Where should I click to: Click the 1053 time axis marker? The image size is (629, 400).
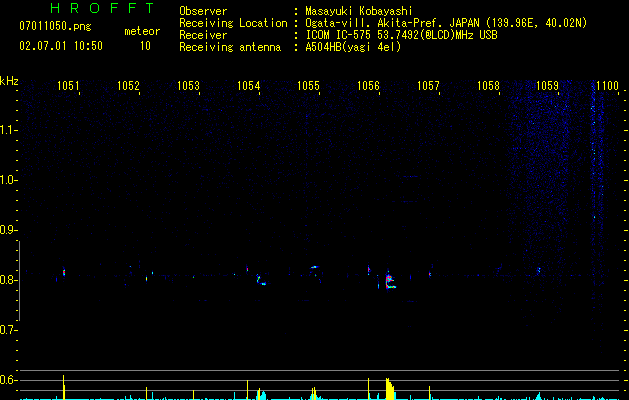coord(188,86)
